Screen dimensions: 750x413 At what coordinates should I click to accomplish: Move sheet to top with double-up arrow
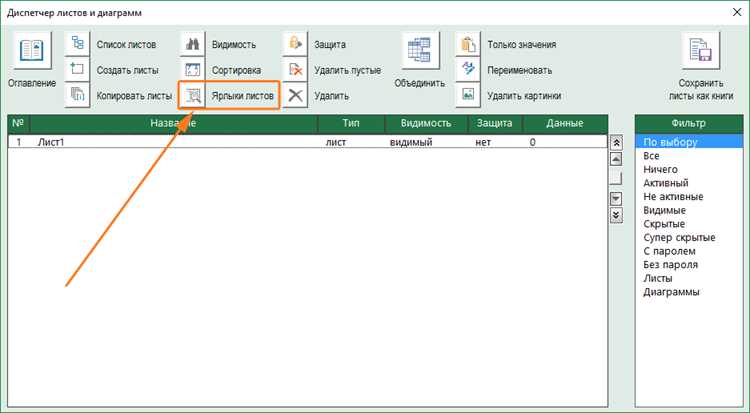617,143
